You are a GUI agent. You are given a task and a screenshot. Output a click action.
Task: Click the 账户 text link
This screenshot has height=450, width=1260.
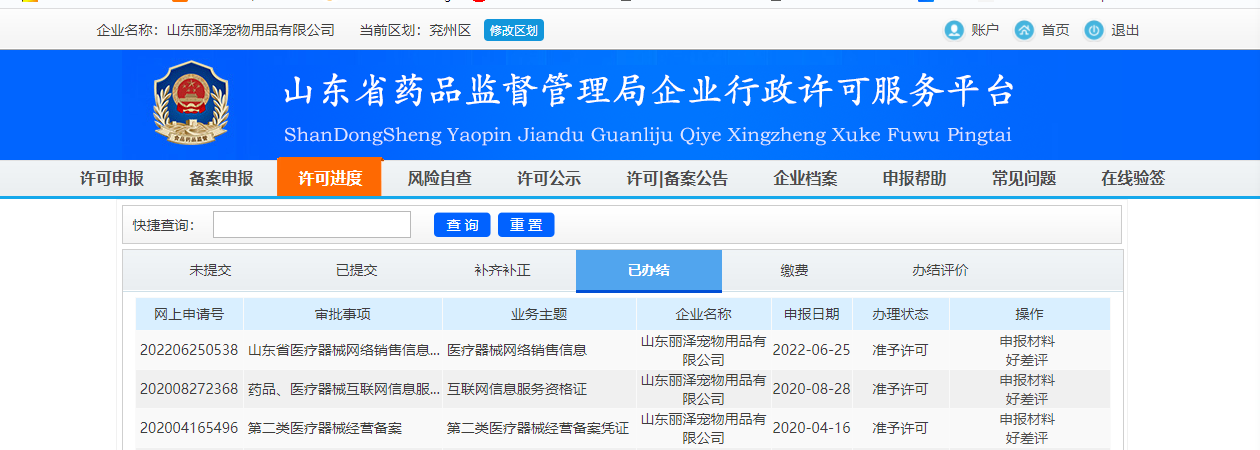coord(985,30)
